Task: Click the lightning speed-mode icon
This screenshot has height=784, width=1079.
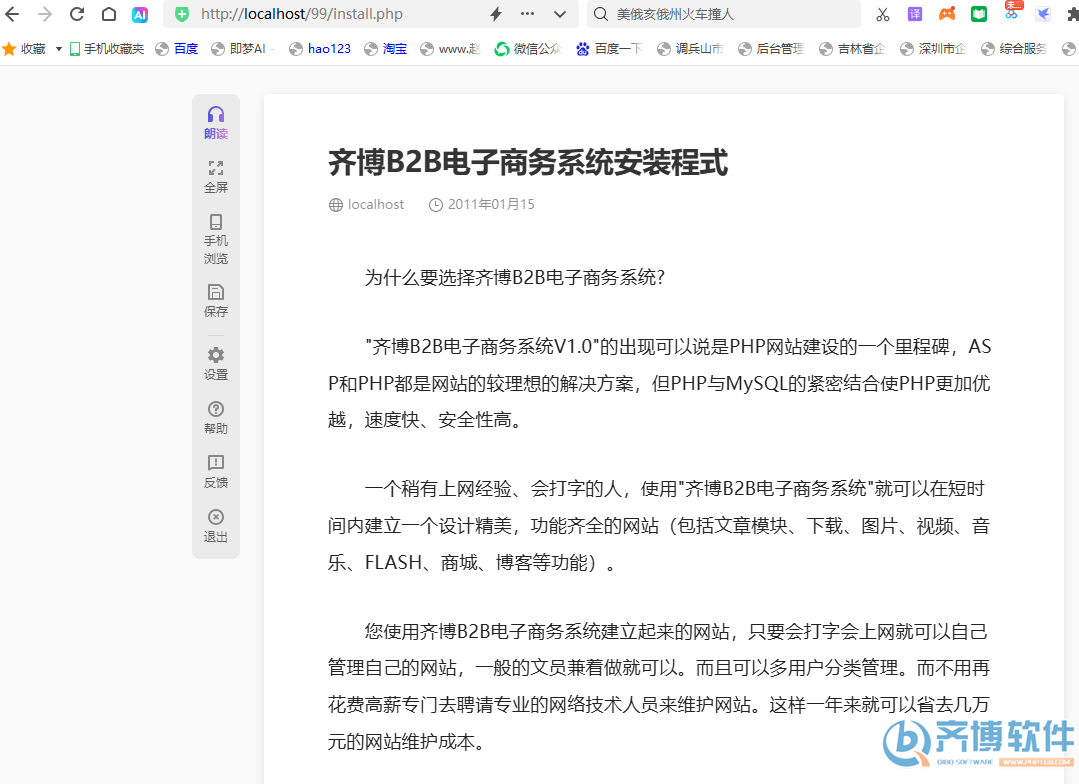Action: tap(495, 14)
